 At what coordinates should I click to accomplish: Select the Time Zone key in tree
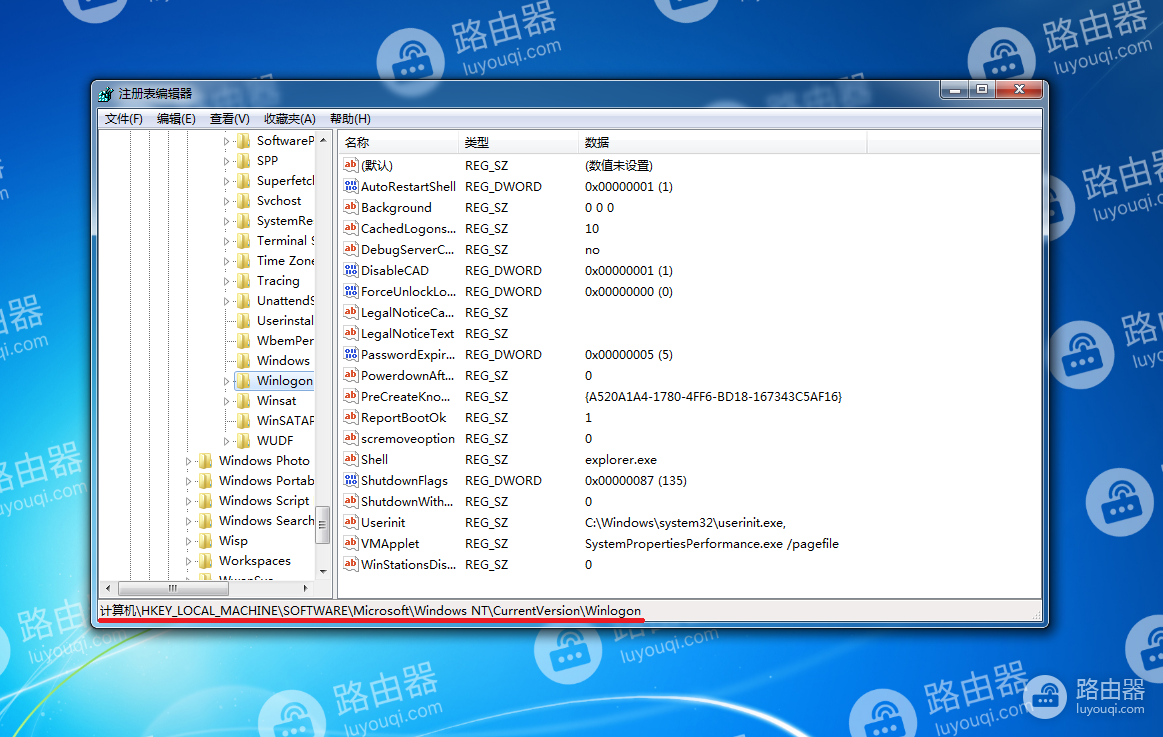(285, 260)
